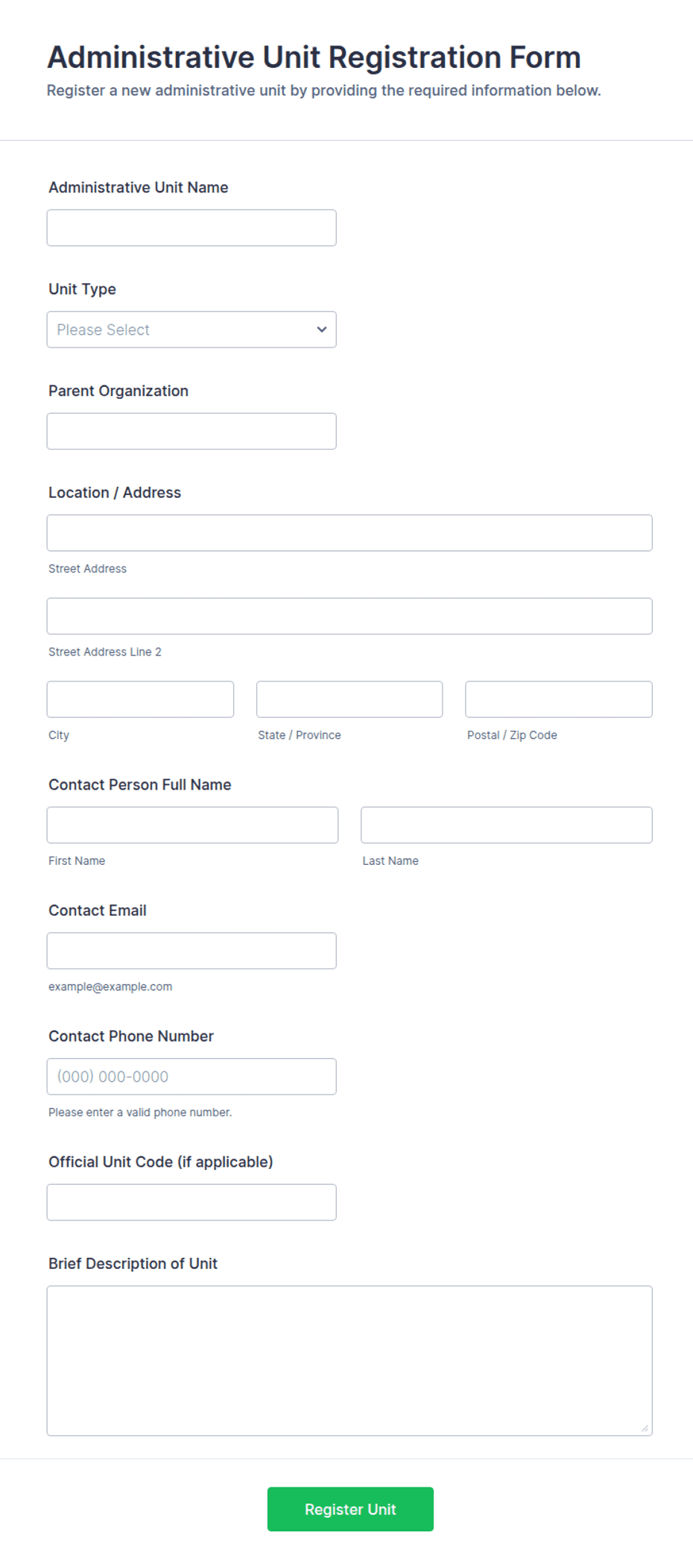Screen dimensions: 693x1568
Task: Select the First Name input
Action: [x=192, y=825]
